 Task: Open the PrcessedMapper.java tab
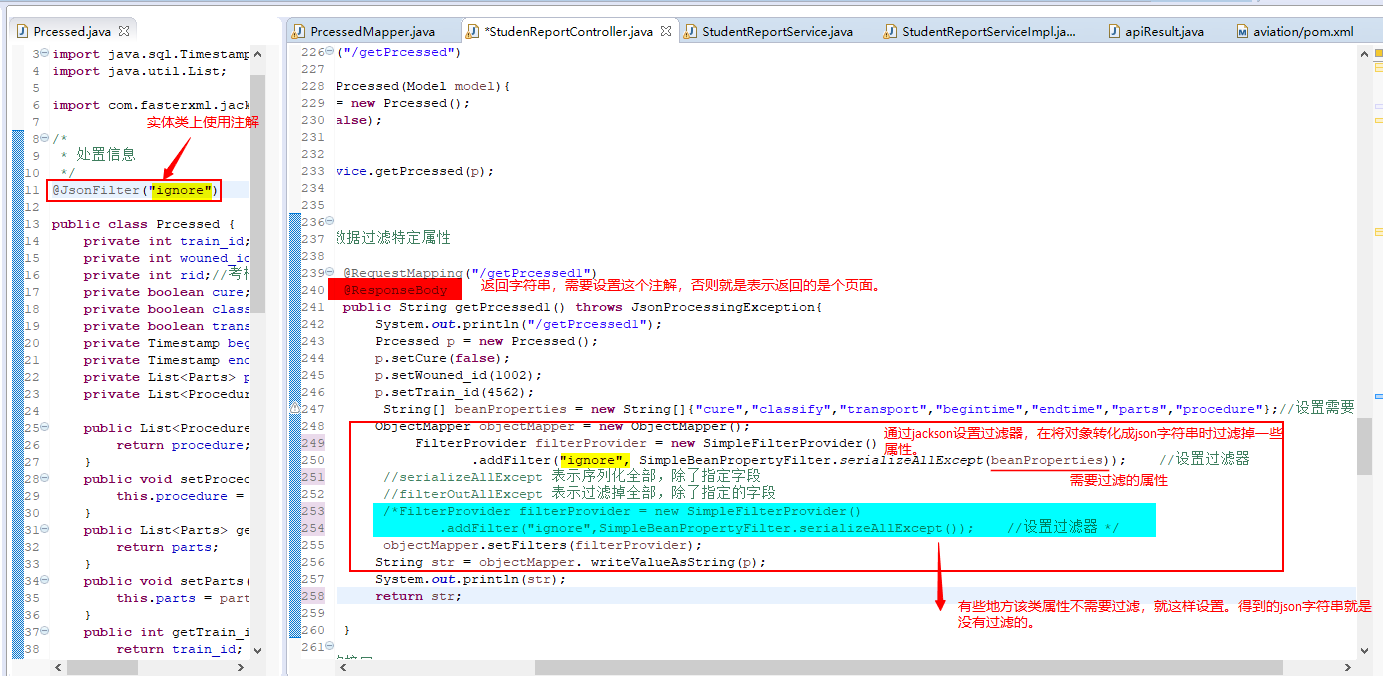click(372, 32)
